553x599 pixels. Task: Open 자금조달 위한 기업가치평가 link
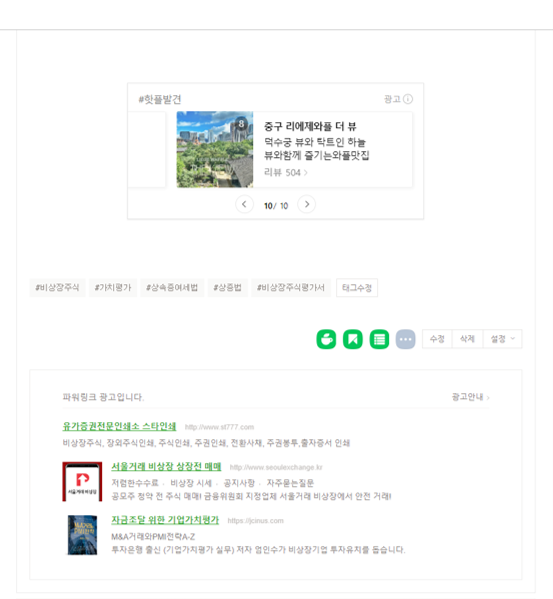point(165,520)
